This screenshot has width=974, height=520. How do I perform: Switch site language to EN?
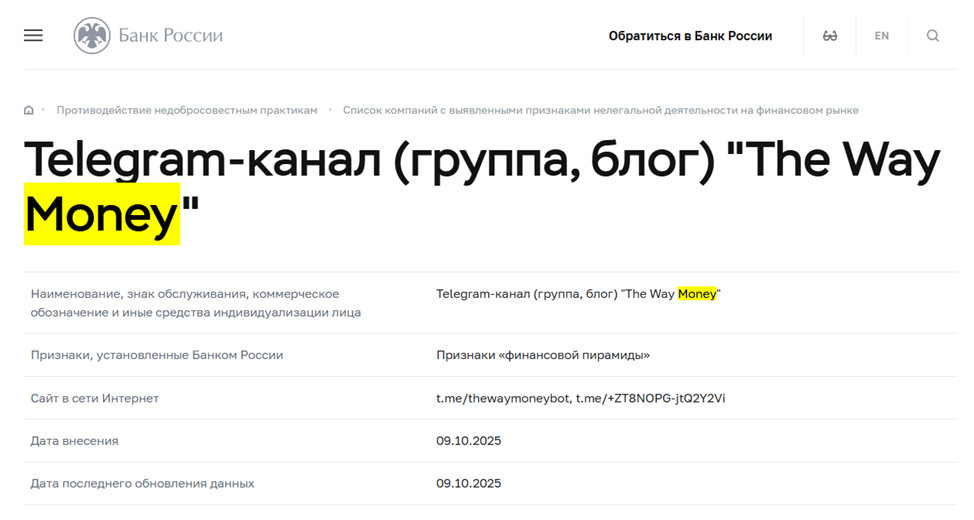[881, 36]
